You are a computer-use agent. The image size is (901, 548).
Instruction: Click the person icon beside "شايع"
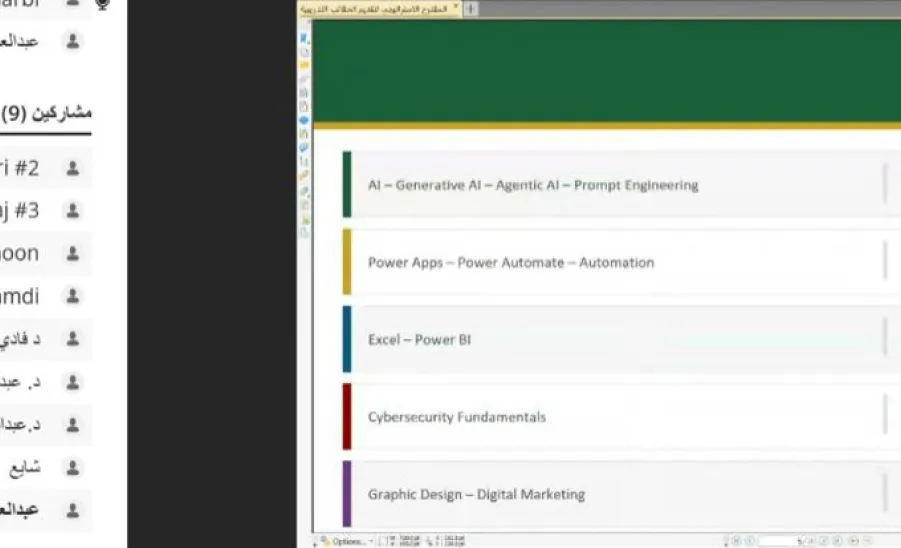coord(73,467)
